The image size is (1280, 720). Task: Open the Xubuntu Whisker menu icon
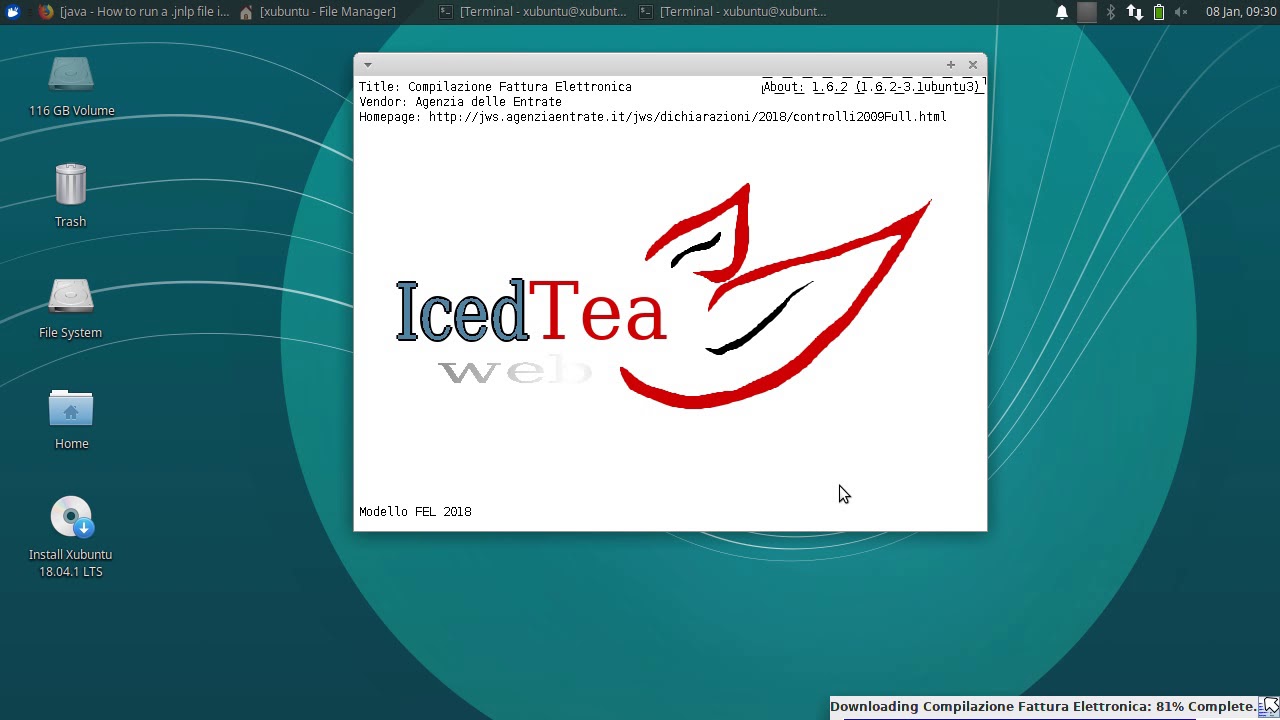[13, 12]
